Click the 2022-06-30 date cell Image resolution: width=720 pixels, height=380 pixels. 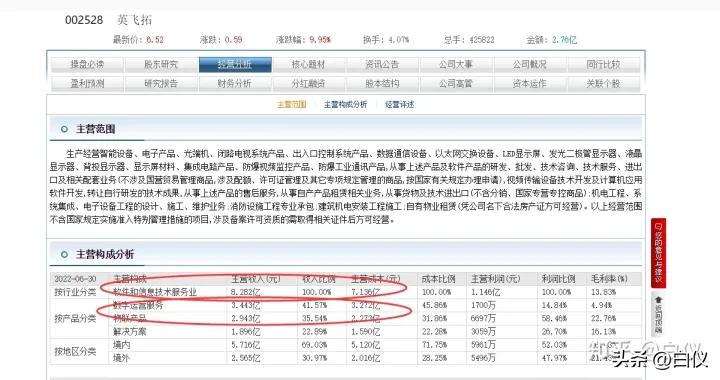75,279
